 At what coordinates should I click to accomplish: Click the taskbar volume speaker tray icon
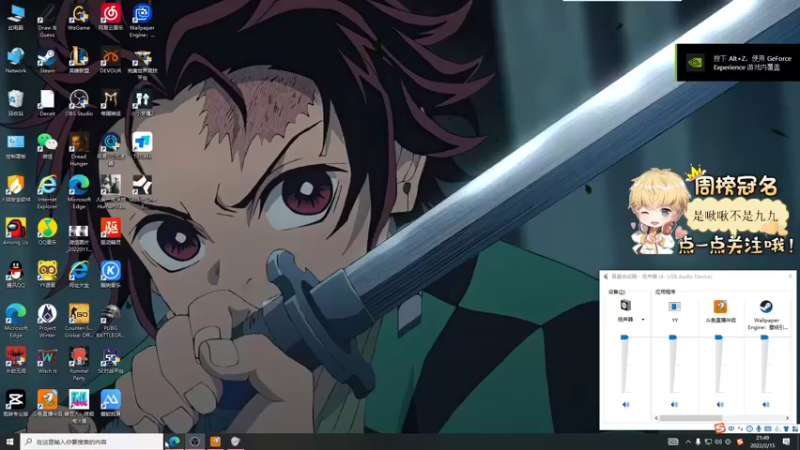click(x=718, y=442)
